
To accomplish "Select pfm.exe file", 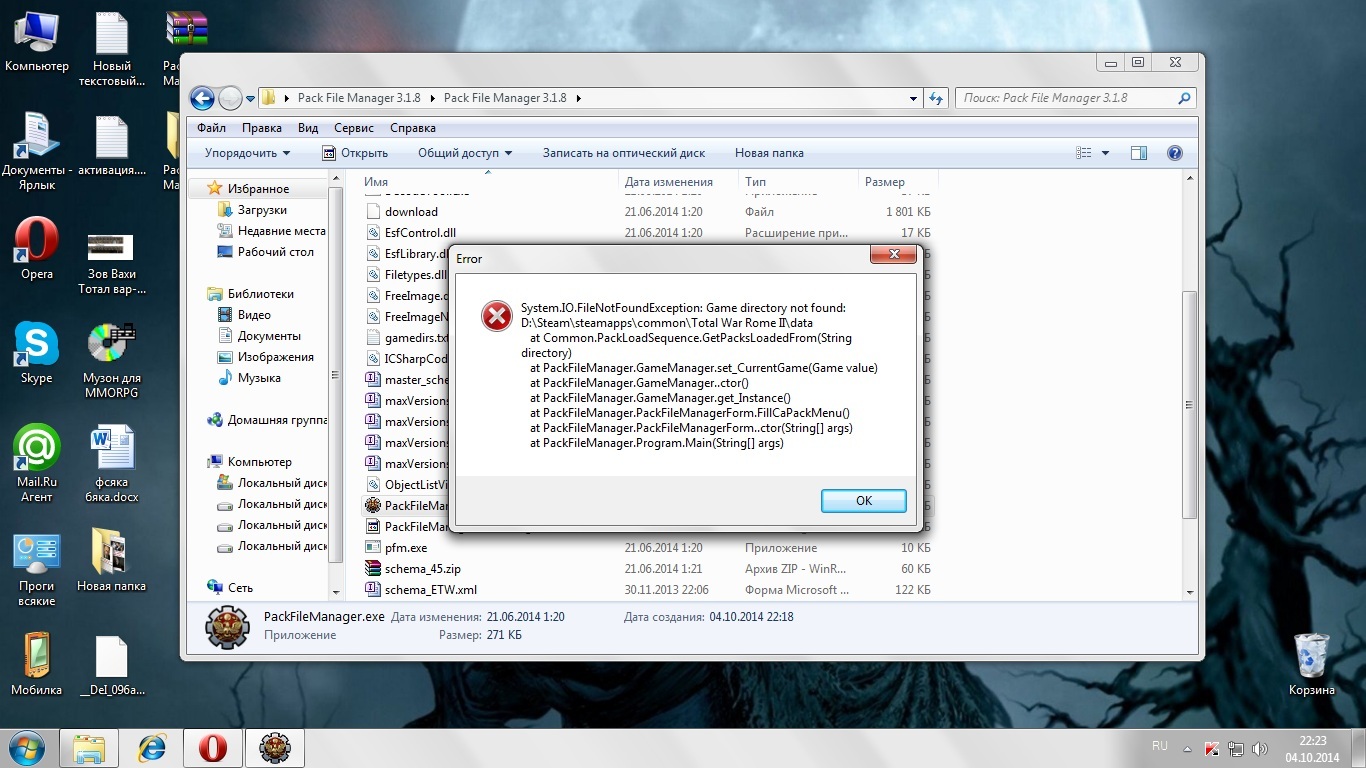I will (x=406, y=548).
